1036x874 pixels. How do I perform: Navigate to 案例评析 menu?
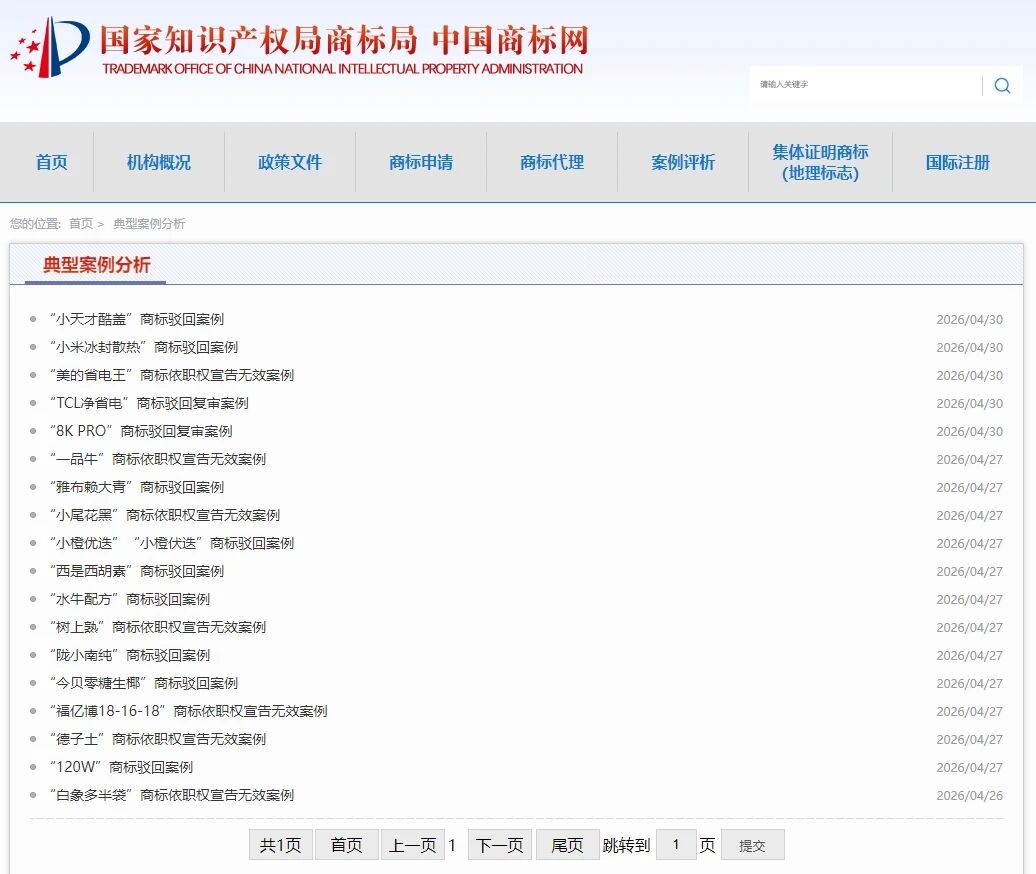pyautogui.click(x=683, y=162)
